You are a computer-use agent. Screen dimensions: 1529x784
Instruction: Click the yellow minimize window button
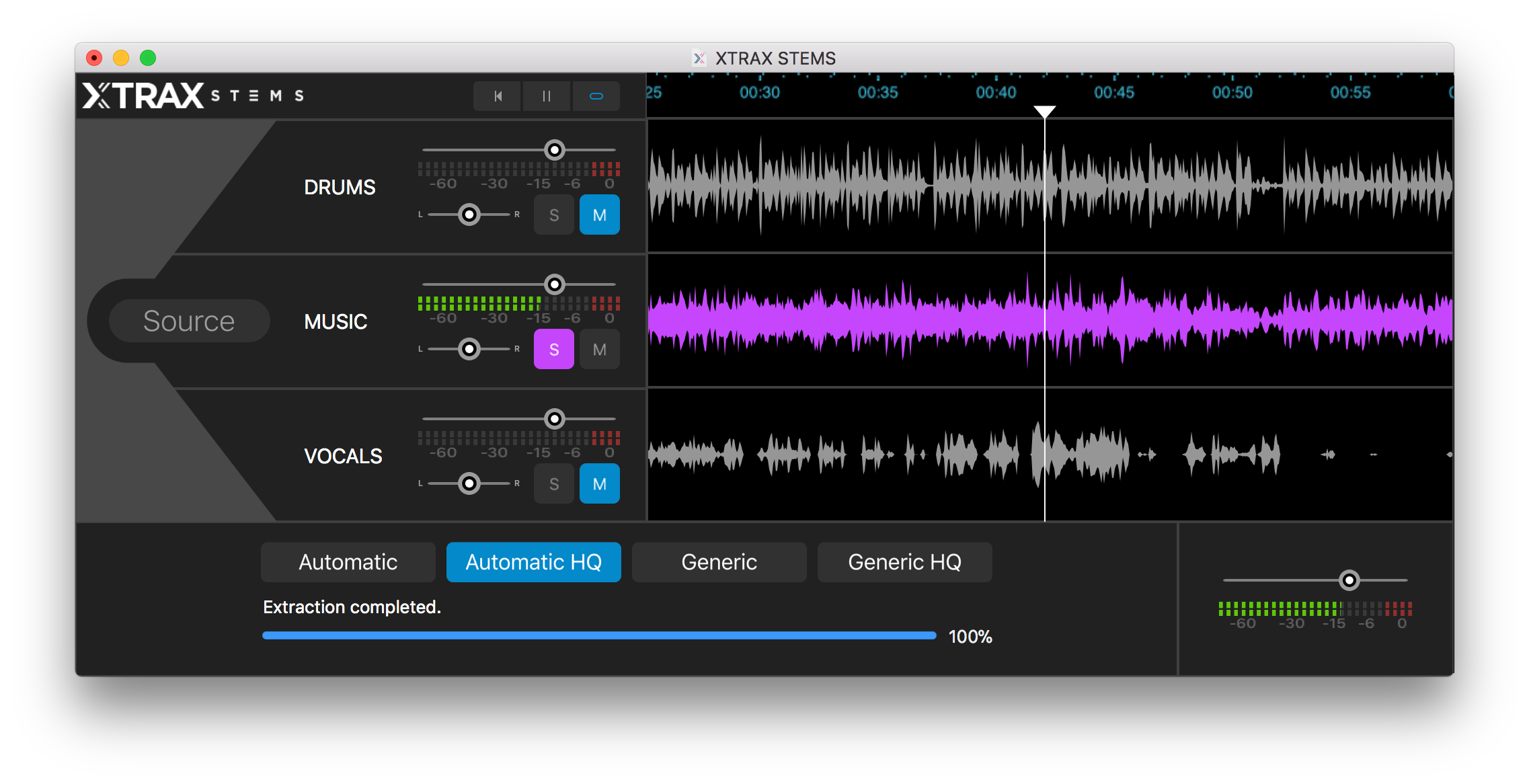coord(121,58)
